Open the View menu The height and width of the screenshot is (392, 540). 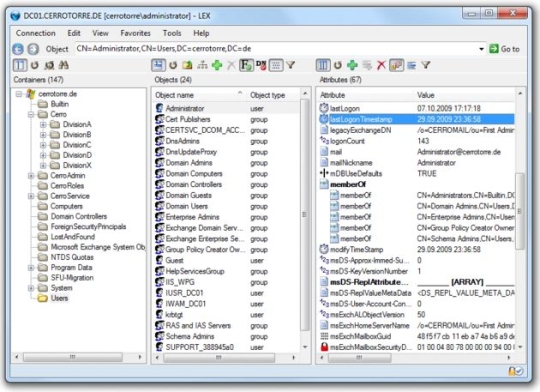coord(100,33)
